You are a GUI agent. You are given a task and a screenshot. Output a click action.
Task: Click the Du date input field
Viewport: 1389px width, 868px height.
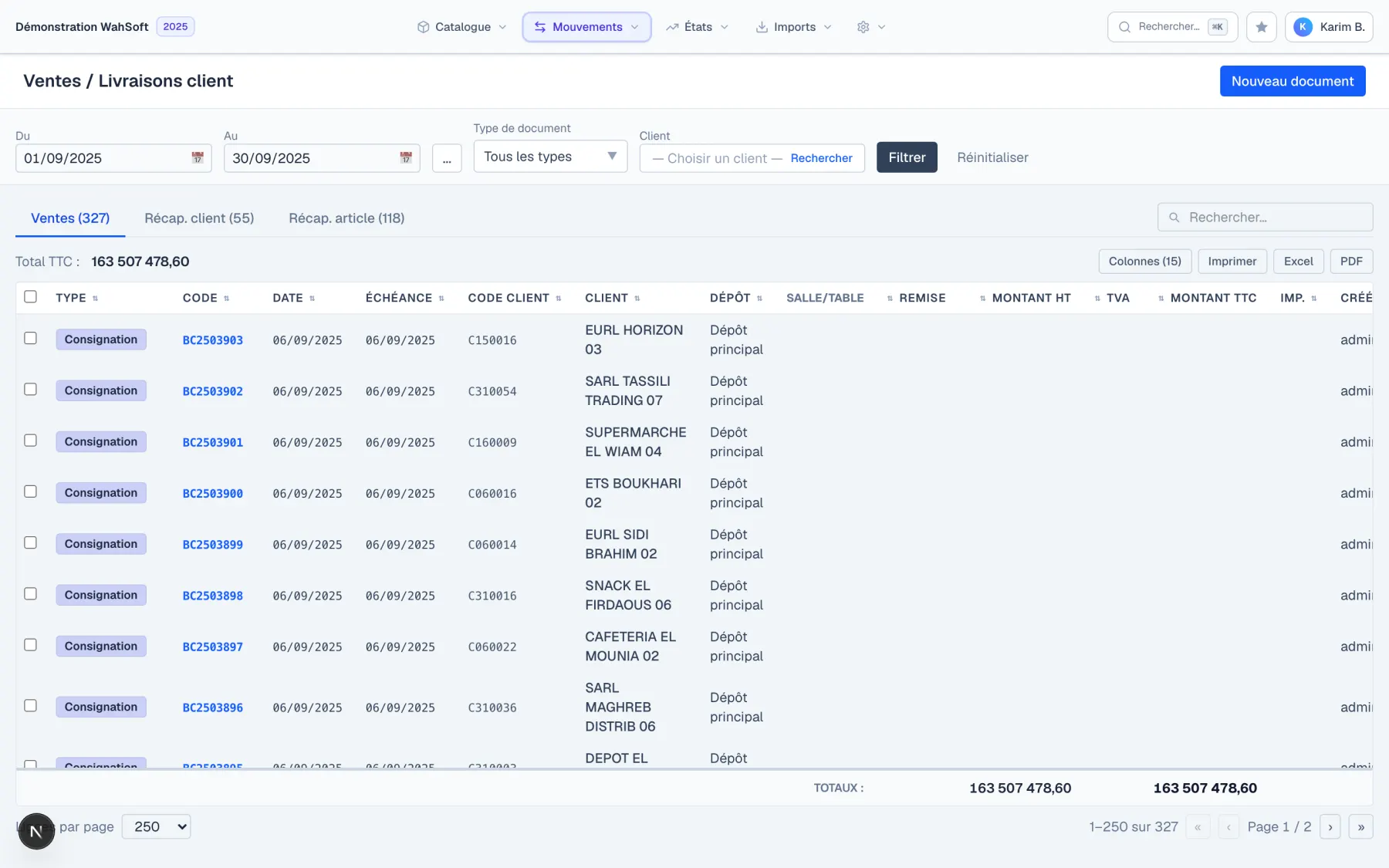113,158
